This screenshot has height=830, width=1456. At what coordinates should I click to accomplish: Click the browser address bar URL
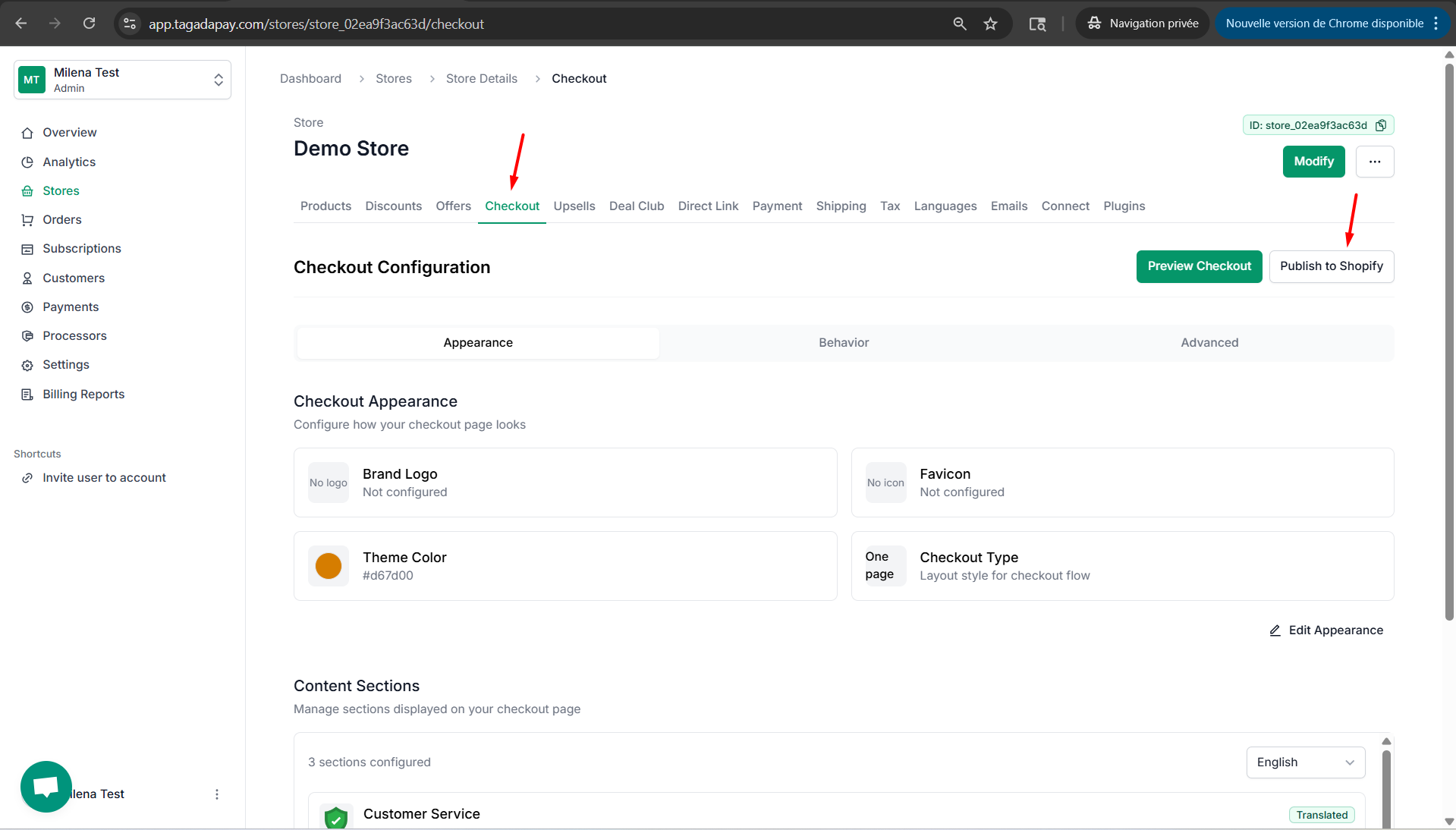click(x=316, y=24)
